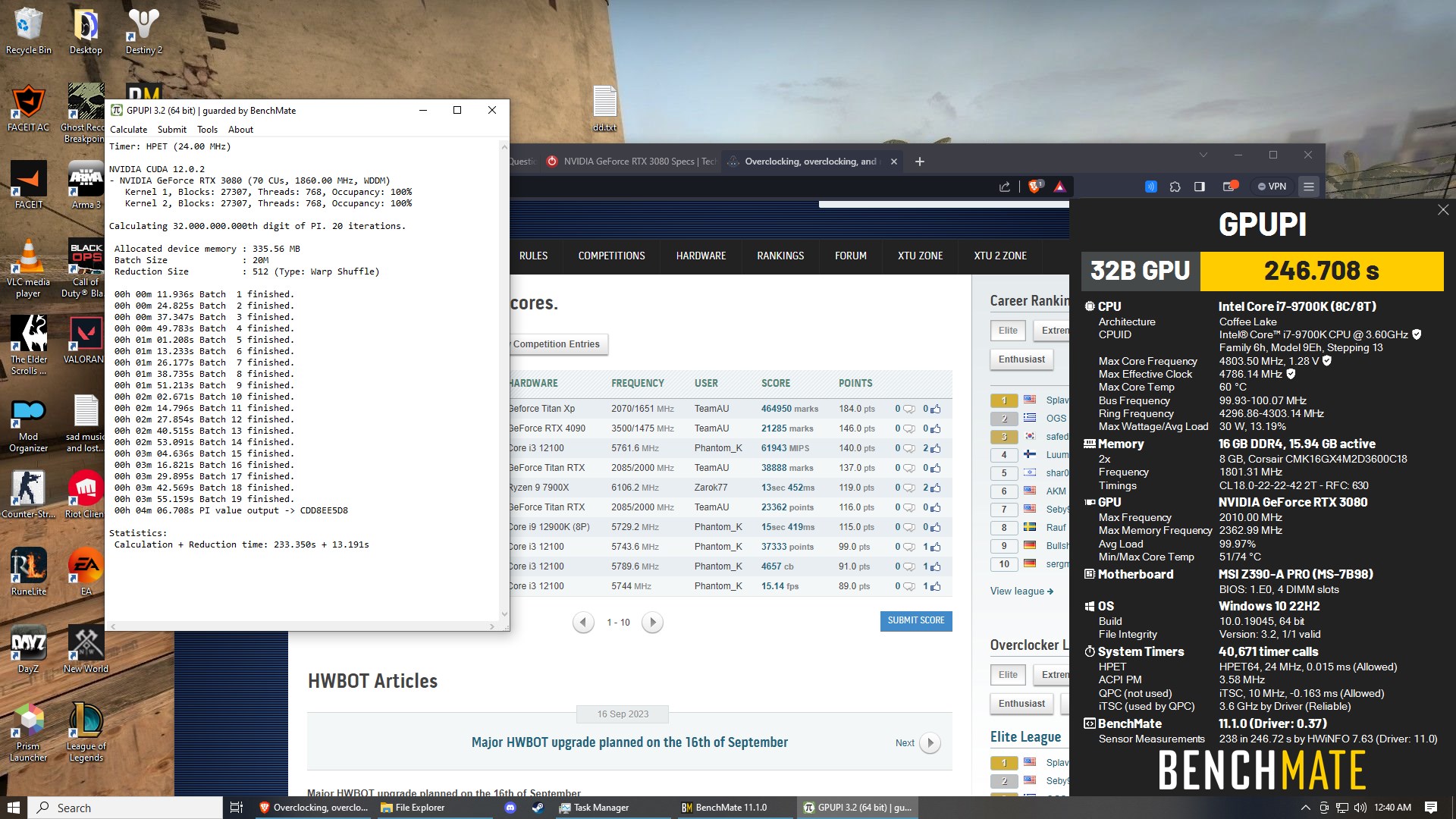The height and width of the screenshot is (819, 1456).
Task: Open the HARDWARE nav item on HWBOT
Action: point(701,256)
